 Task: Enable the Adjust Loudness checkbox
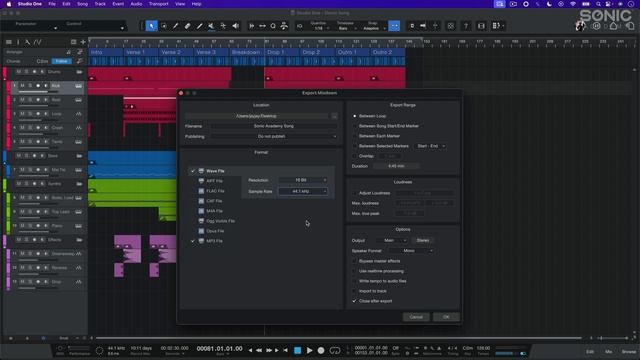[x=354, y=193]
